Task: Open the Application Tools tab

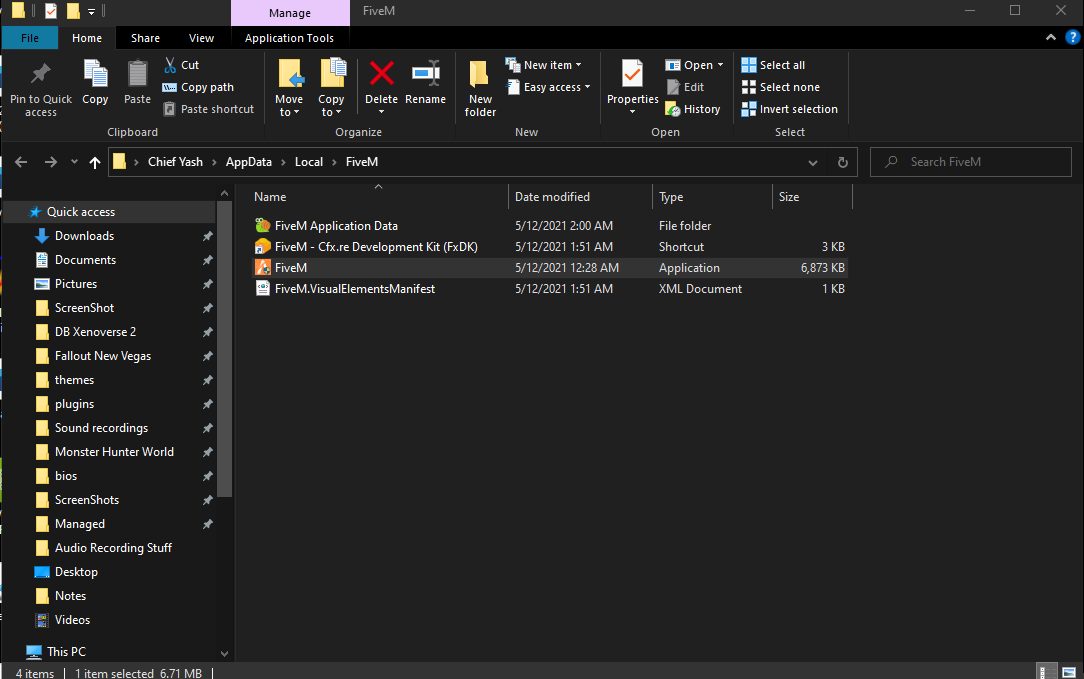Action: coord(289,38)
